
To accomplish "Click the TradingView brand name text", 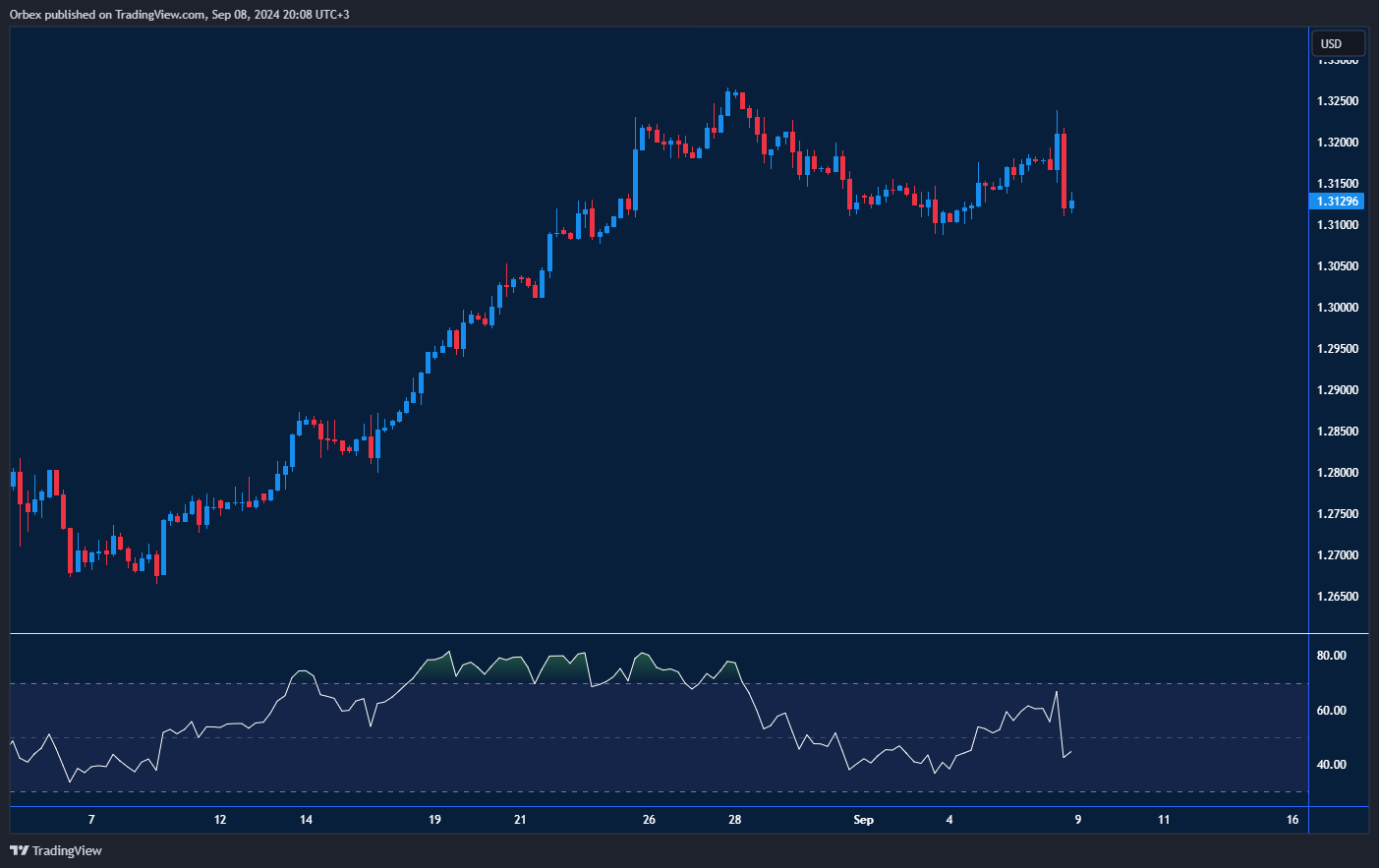I will click(x=67, y=850).
